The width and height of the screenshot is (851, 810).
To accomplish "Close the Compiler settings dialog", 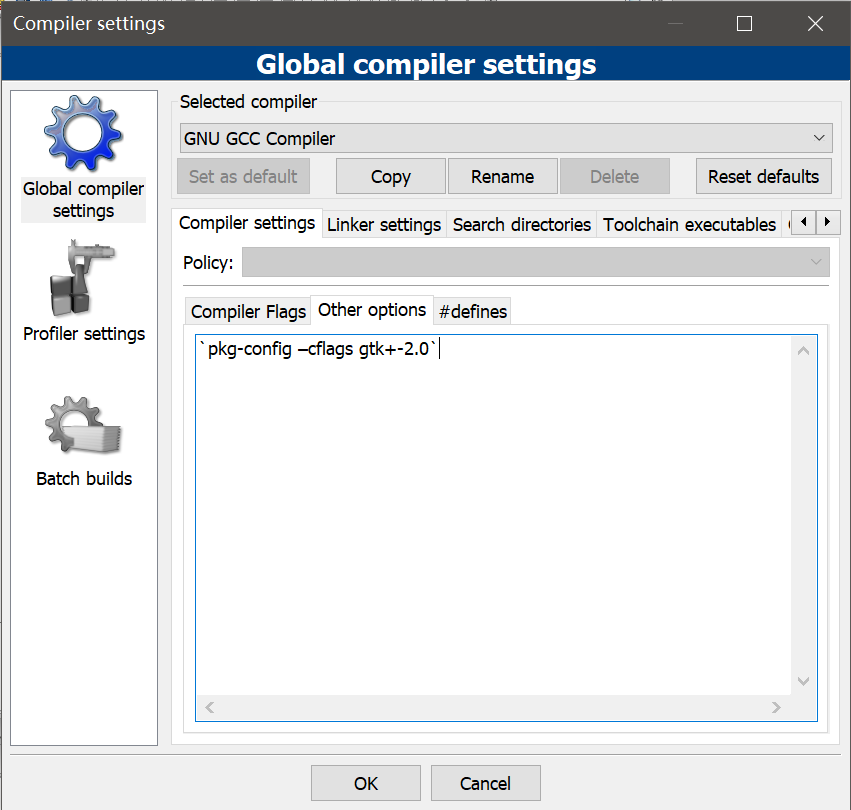I will (x=815, y=23).
